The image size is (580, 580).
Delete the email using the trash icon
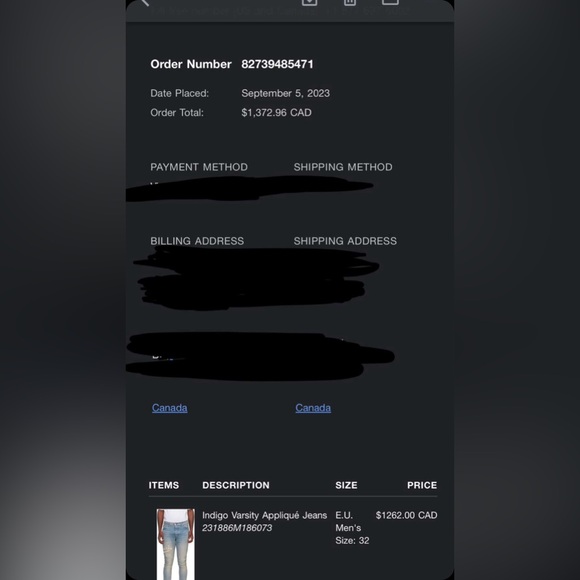350,2
